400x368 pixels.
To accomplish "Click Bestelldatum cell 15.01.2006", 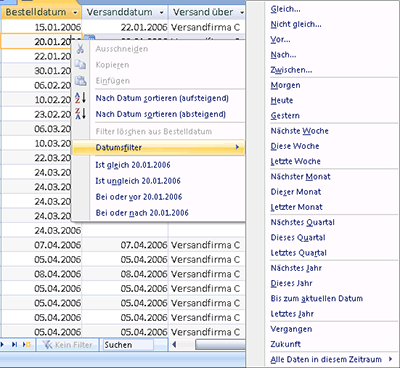I will coord(41,27).
